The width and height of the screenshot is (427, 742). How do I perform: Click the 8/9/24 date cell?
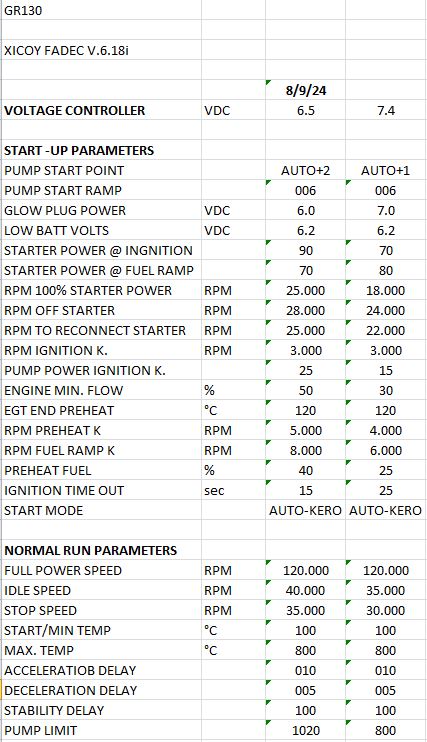pos(305,90)
